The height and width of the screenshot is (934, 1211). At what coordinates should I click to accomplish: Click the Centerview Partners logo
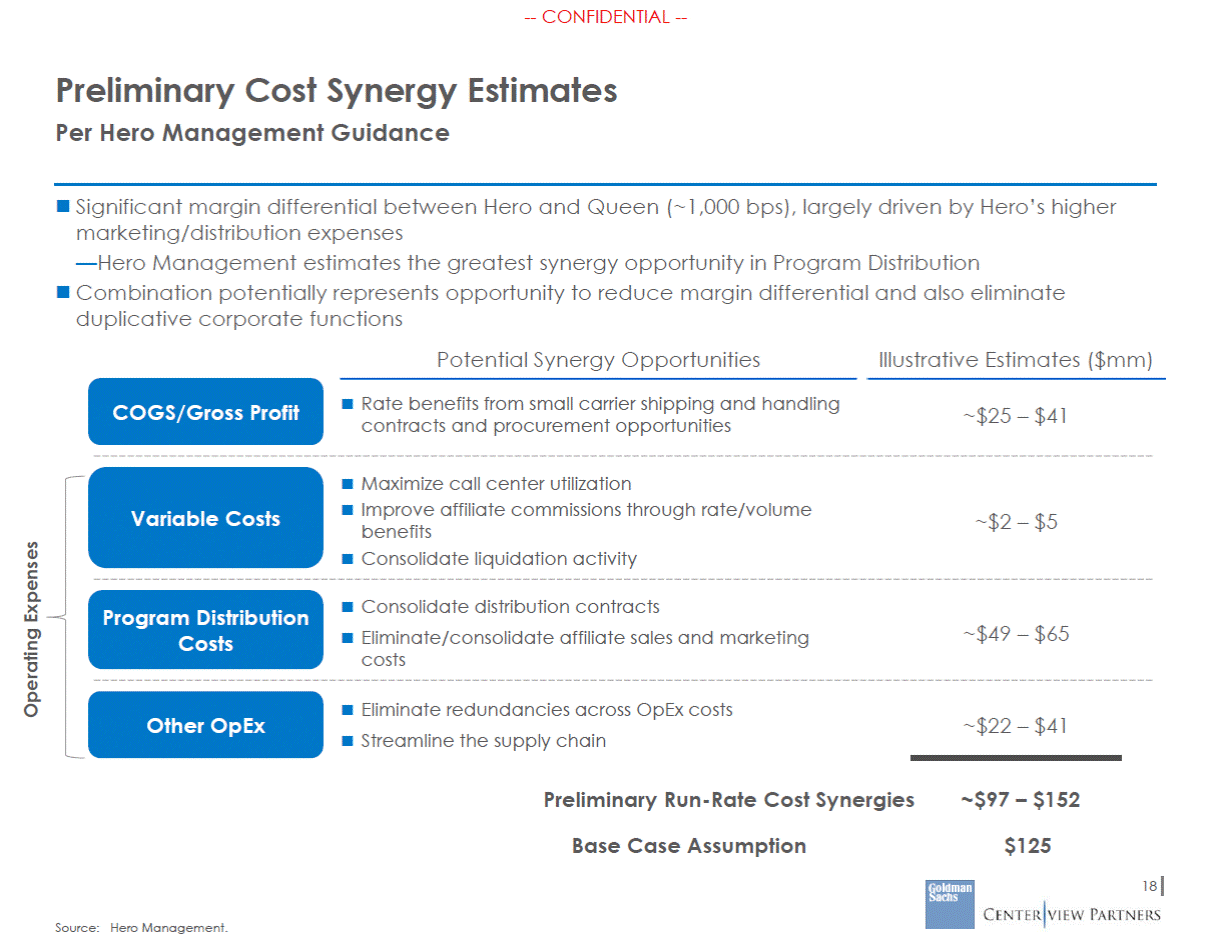point(1072,914)
